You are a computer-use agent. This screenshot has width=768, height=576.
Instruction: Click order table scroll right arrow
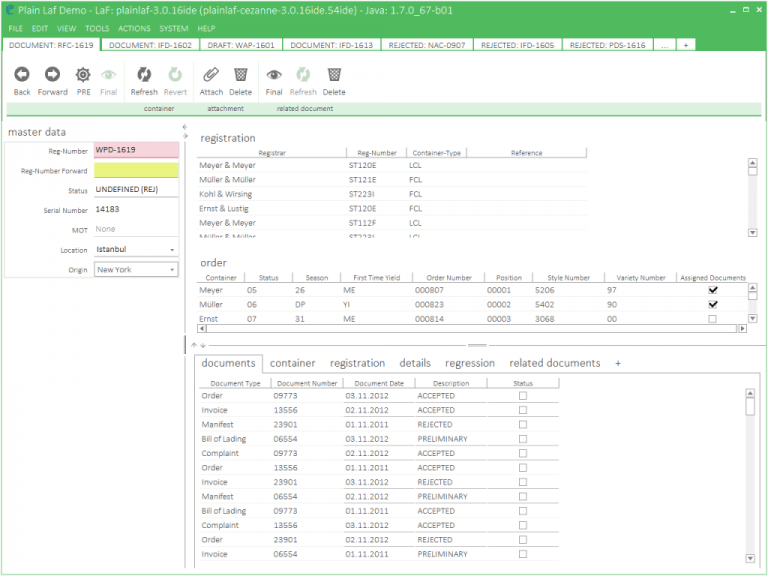[x=743, y=329]
